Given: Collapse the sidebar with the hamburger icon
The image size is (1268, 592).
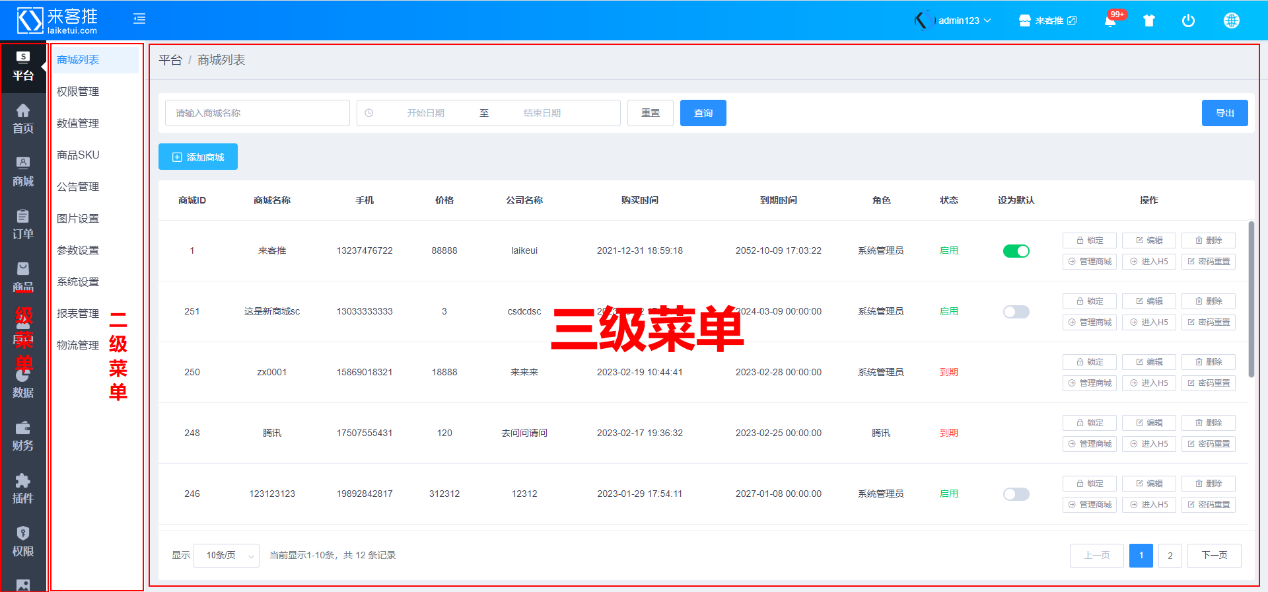Looking at the screenshot, I should 139,19.
